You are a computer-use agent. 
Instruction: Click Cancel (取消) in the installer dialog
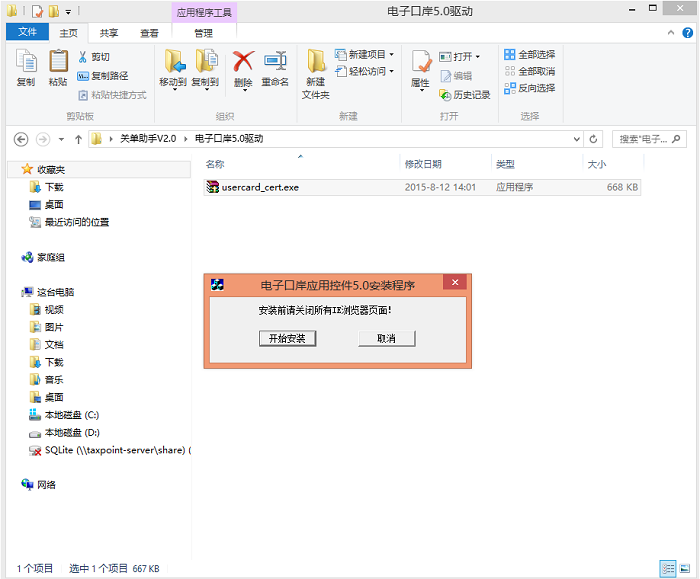(387, 338)
